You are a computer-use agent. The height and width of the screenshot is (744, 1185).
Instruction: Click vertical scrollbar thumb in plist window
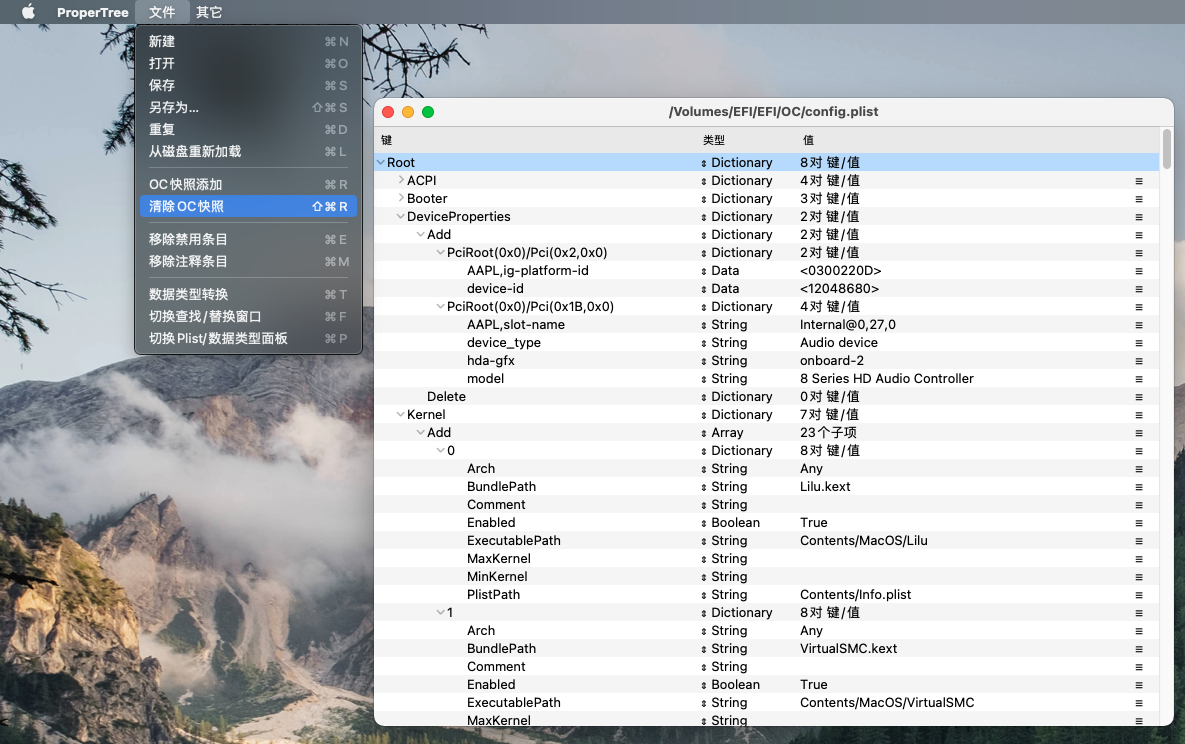point(1167,149)
